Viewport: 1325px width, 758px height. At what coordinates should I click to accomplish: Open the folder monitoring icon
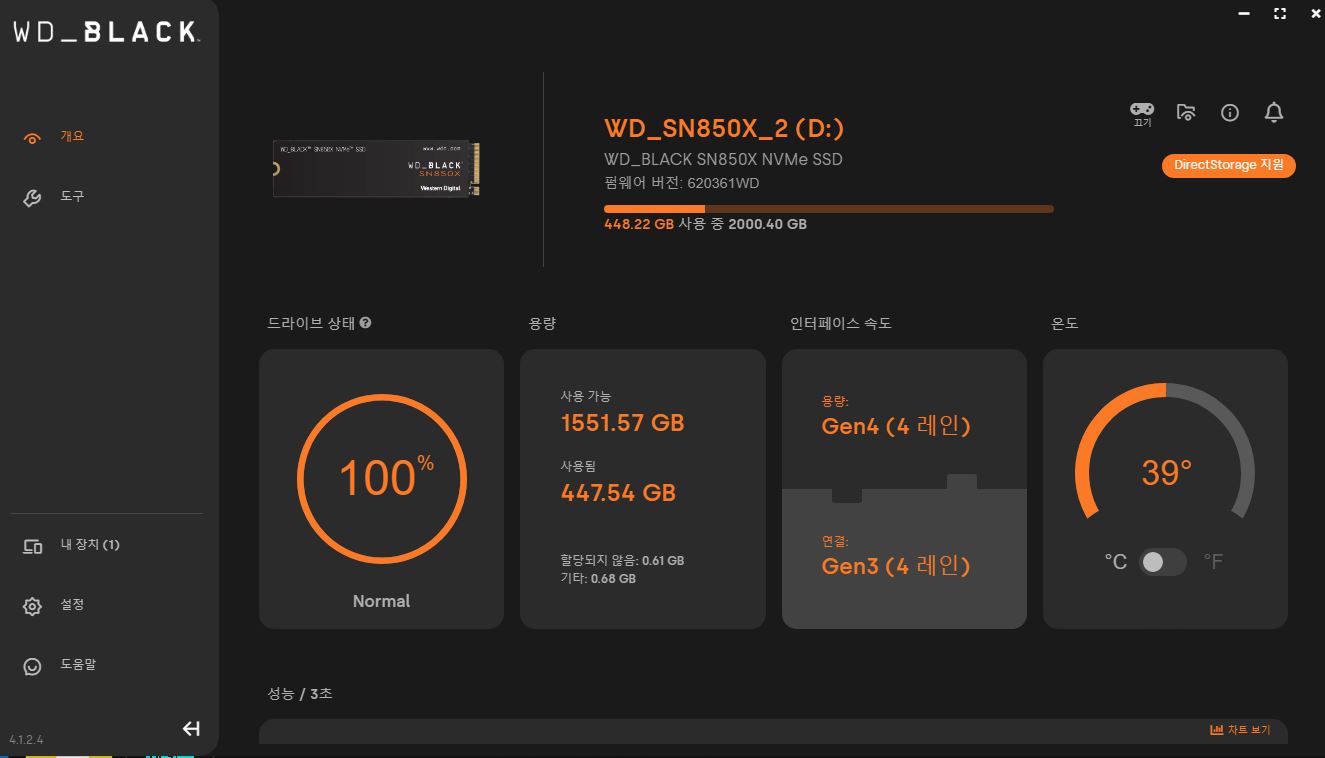tap(1186, 112)
